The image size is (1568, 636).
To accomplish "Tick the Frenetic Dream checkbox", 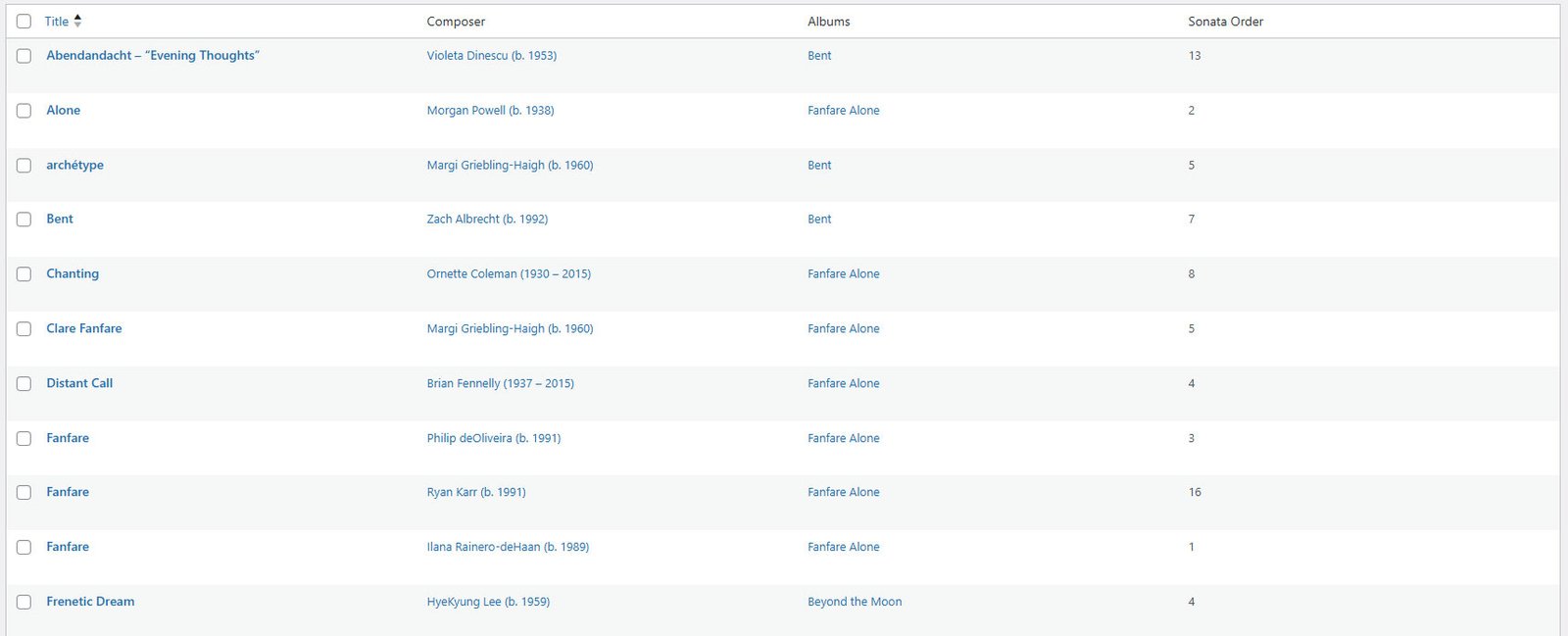I will 24,603.
